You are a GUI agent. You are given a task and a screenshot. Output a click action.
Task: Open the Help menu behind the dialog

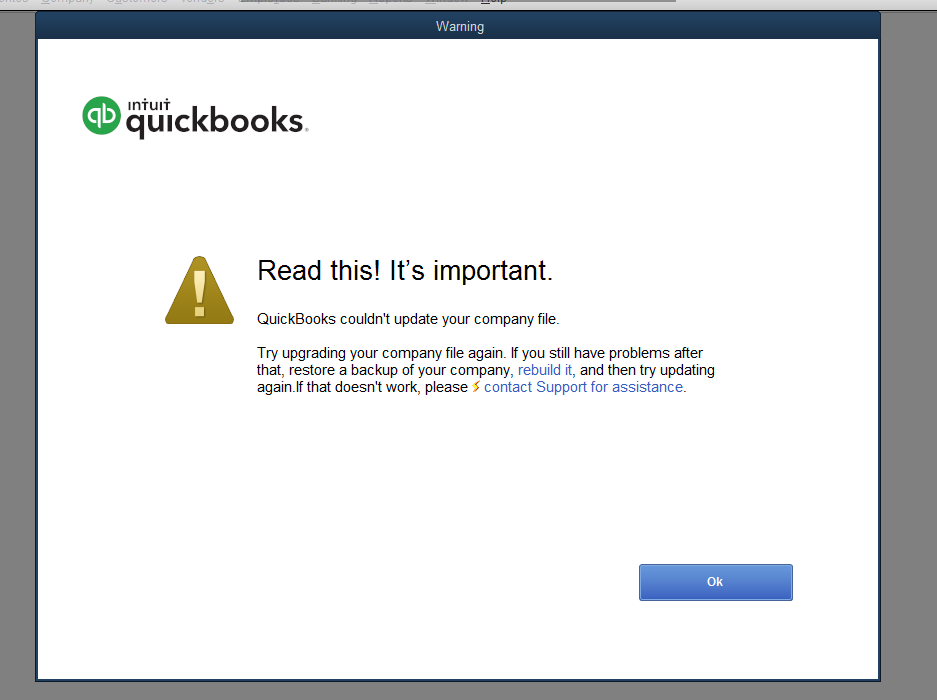pos(494,2)
